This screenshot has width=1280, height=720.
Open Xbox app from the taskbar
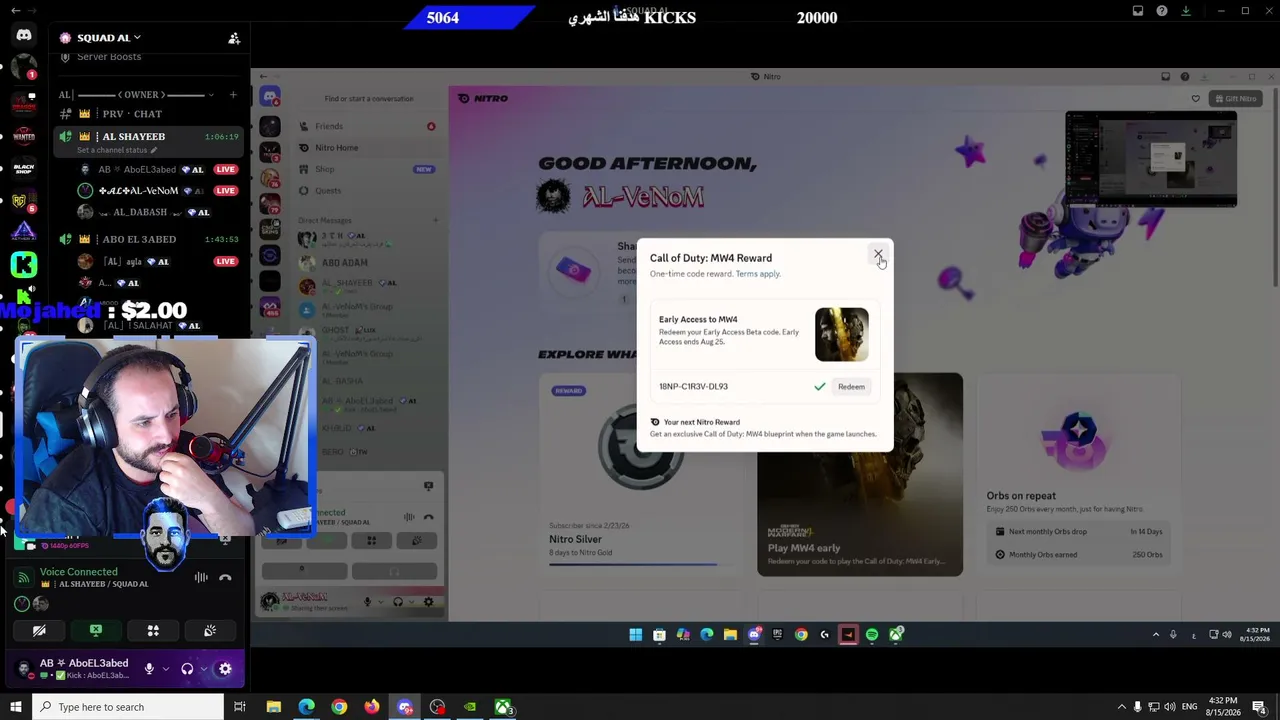tap(503, 707)
